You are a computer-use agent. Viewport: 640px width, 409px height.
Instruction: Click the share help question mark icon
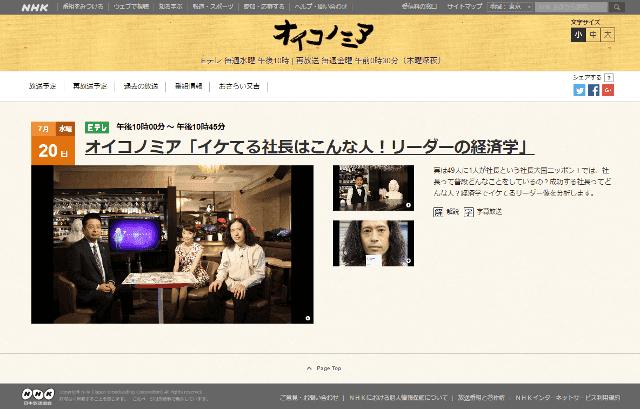tap(610, 77)
